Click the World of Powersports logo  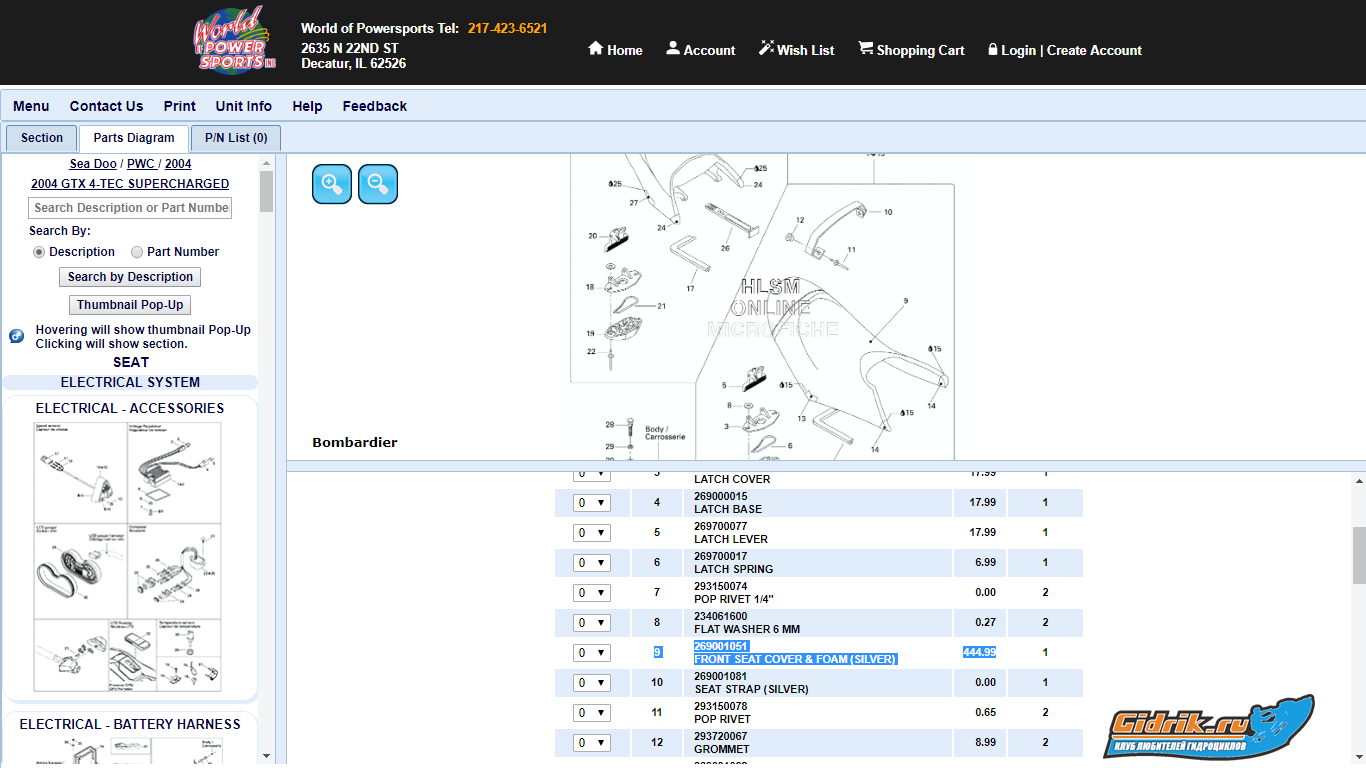click(x=234, y=42)
